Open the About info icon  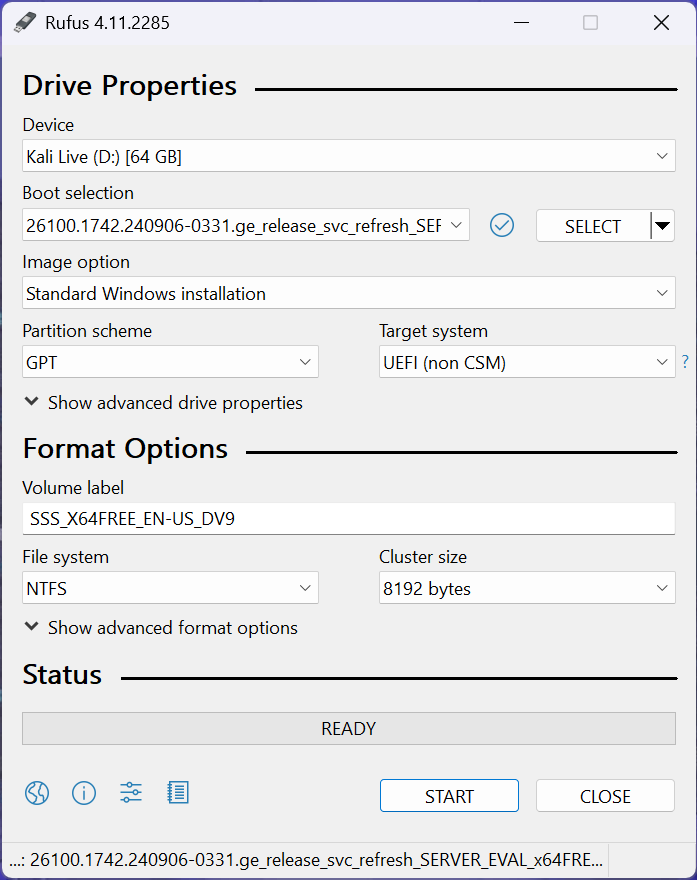[84, 793]
